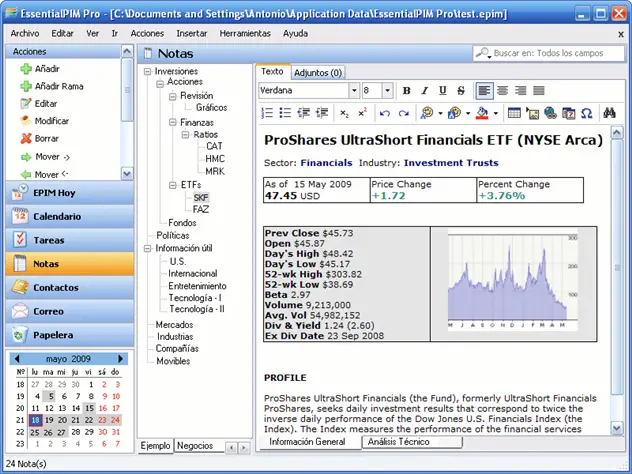Click the green Añadir plus icon

tap(25, 68)
